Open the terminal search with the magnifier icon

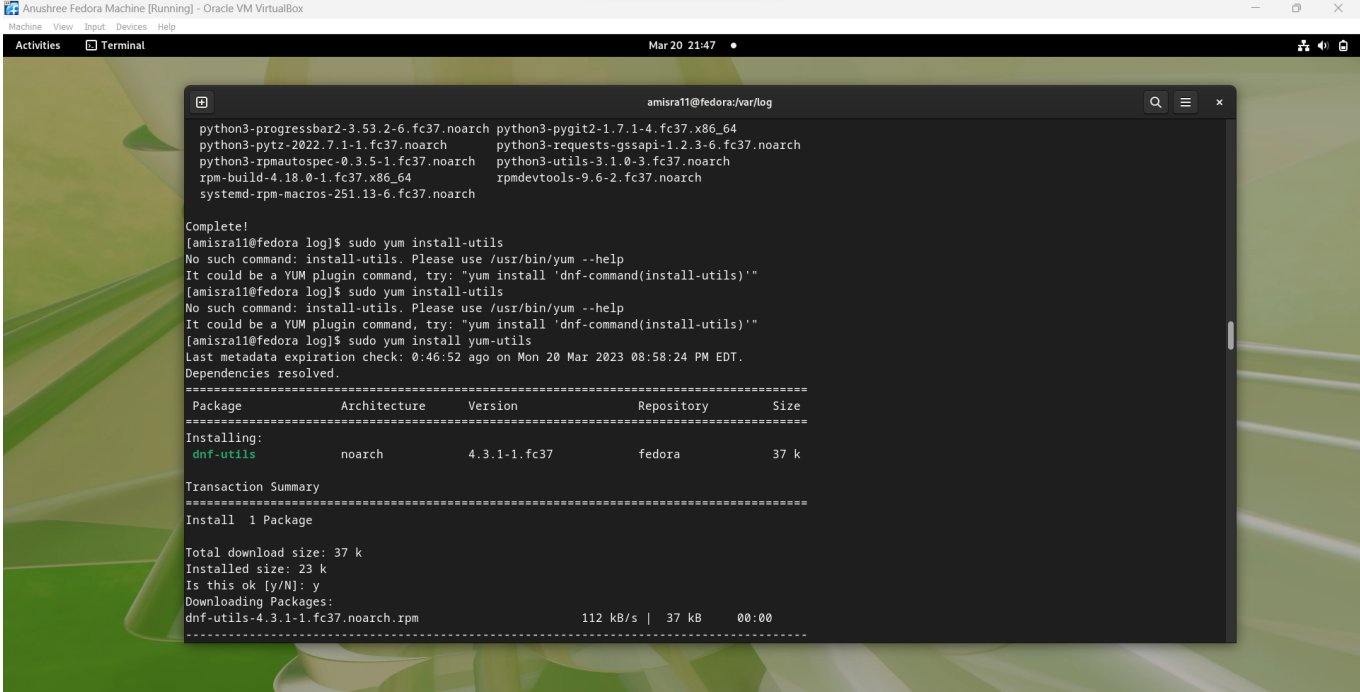(1155, 101)
